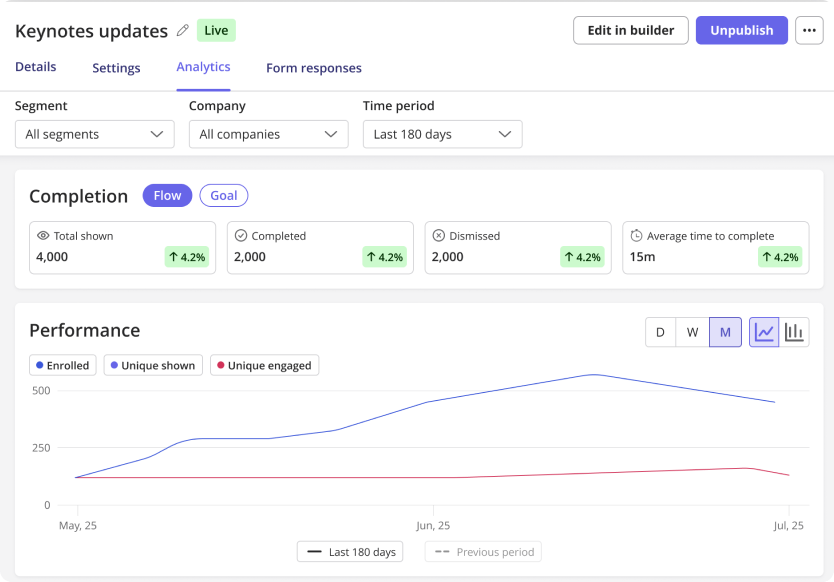
Task: Select the Flow completion pill
Action: pos(167,196)
